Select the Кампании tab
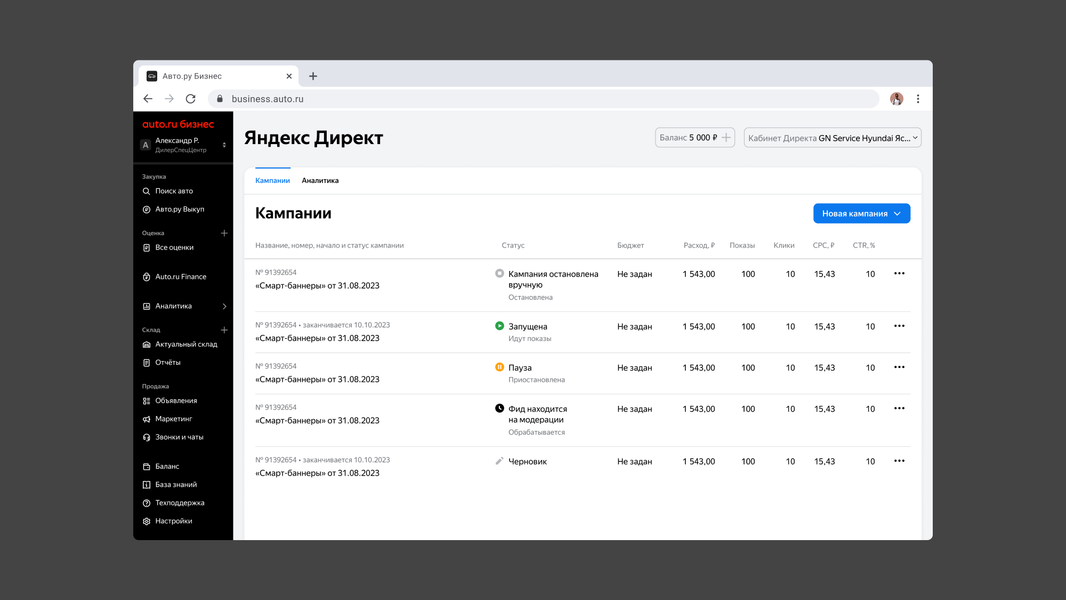This screenshot has width=1066, height=600. pyautogui.click(x=273, y=181)
